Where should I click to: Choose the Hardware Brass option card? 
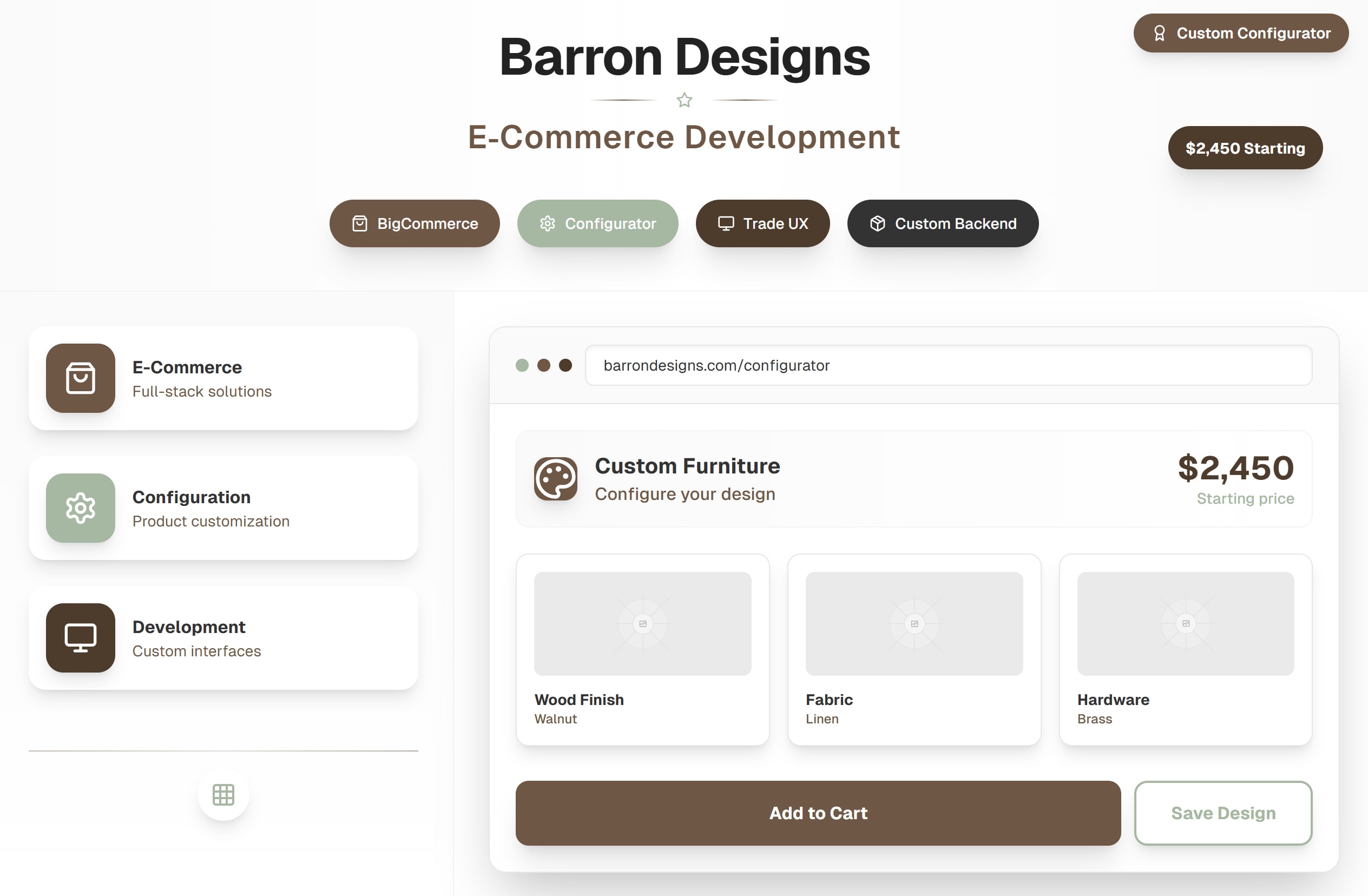coord(1186,650)
